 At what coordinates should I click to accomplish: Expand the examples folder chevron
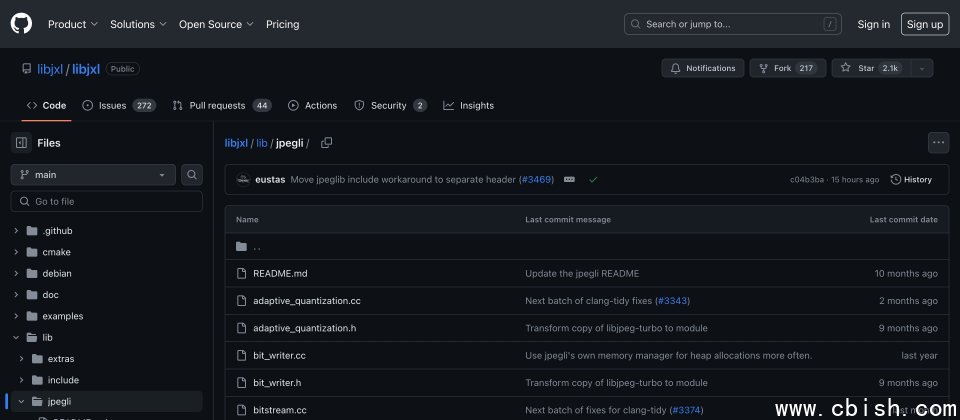pyautogui.click(x=17, y=317)
